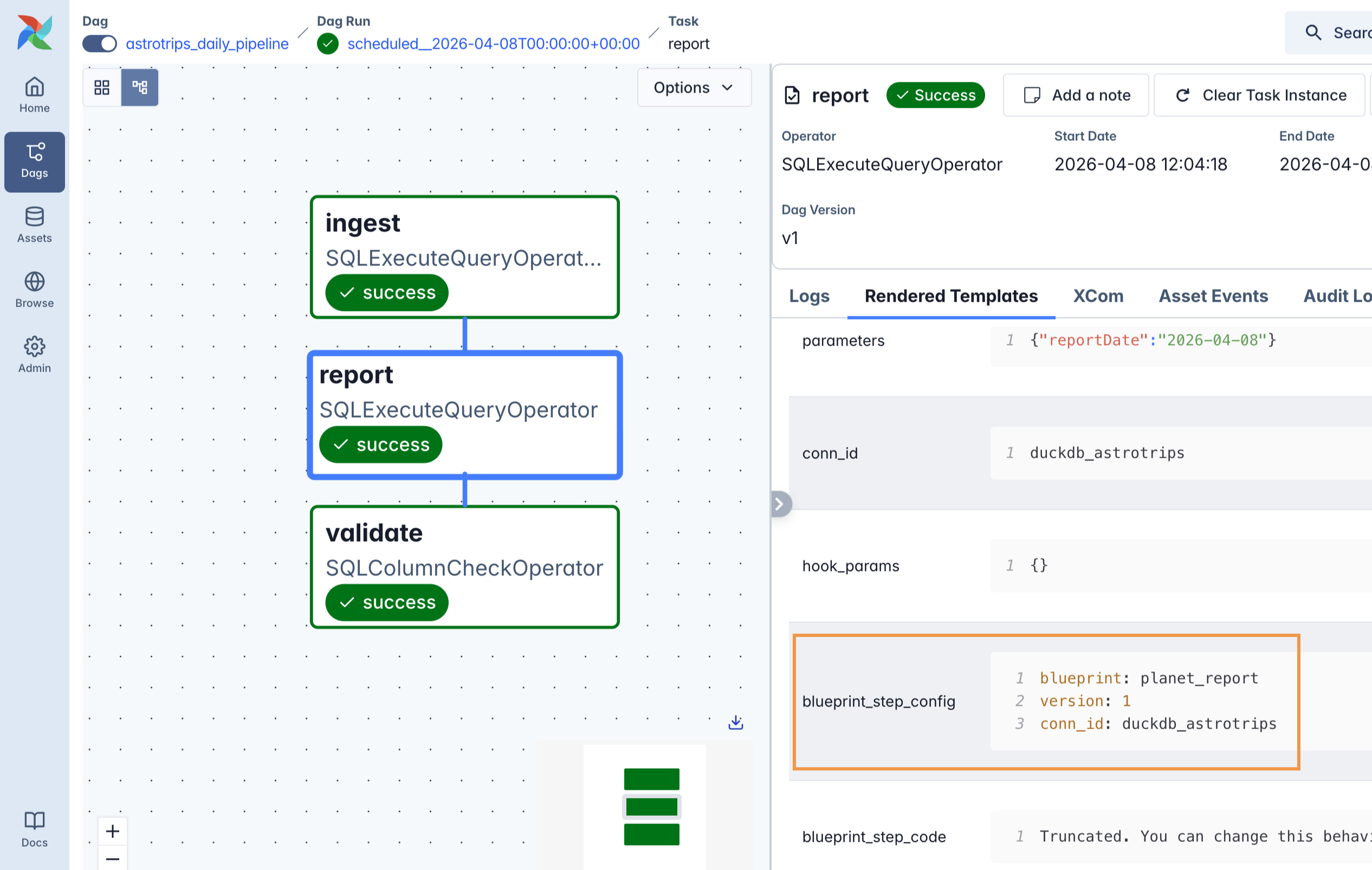Open the Asset Events tab
1372x870 pixels.
tap(1213, 296)
